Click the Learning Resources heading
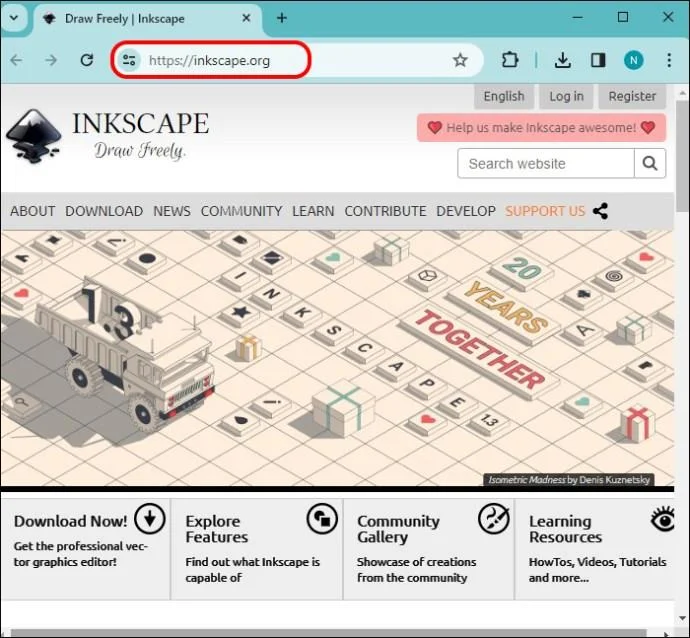This screenshot has height=638, width=690. click(565, 529)
